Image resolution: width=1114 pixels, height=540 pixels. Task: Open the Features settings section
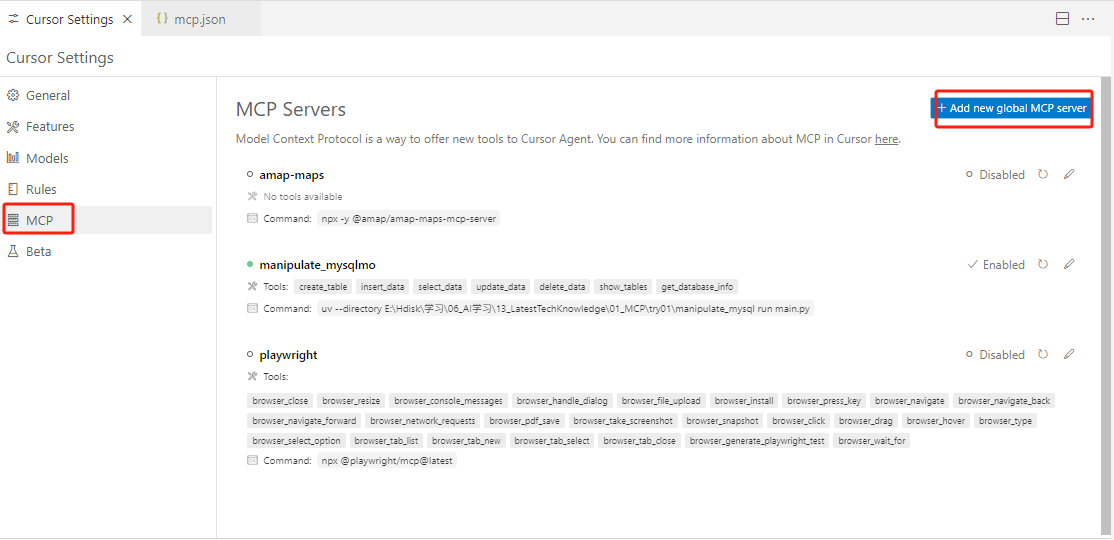(50, 127)
